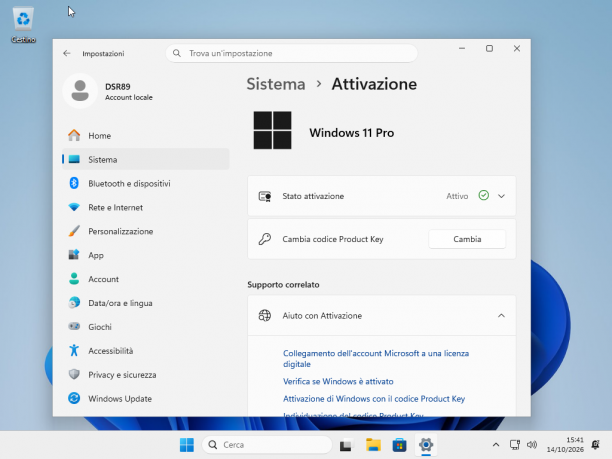Open Privacy e sicurezza settings
Viewport: 612px width, 459px height.
tap(146, 374)
